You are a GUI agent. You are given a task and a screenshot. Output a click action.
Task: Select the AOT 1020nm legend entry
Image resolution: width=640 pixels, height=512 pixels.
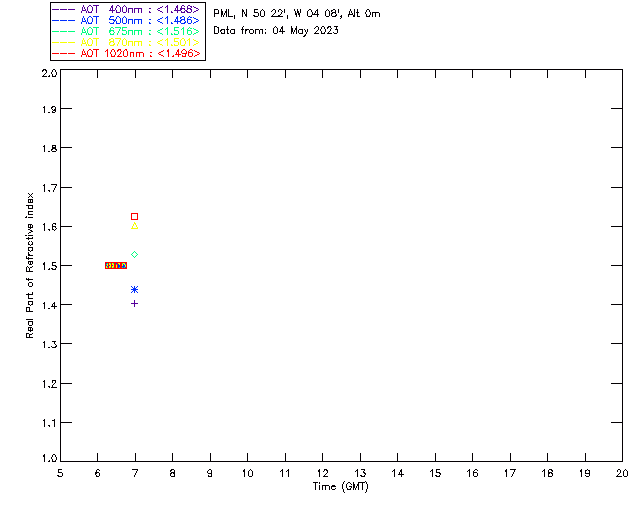(x=126, y=53)
